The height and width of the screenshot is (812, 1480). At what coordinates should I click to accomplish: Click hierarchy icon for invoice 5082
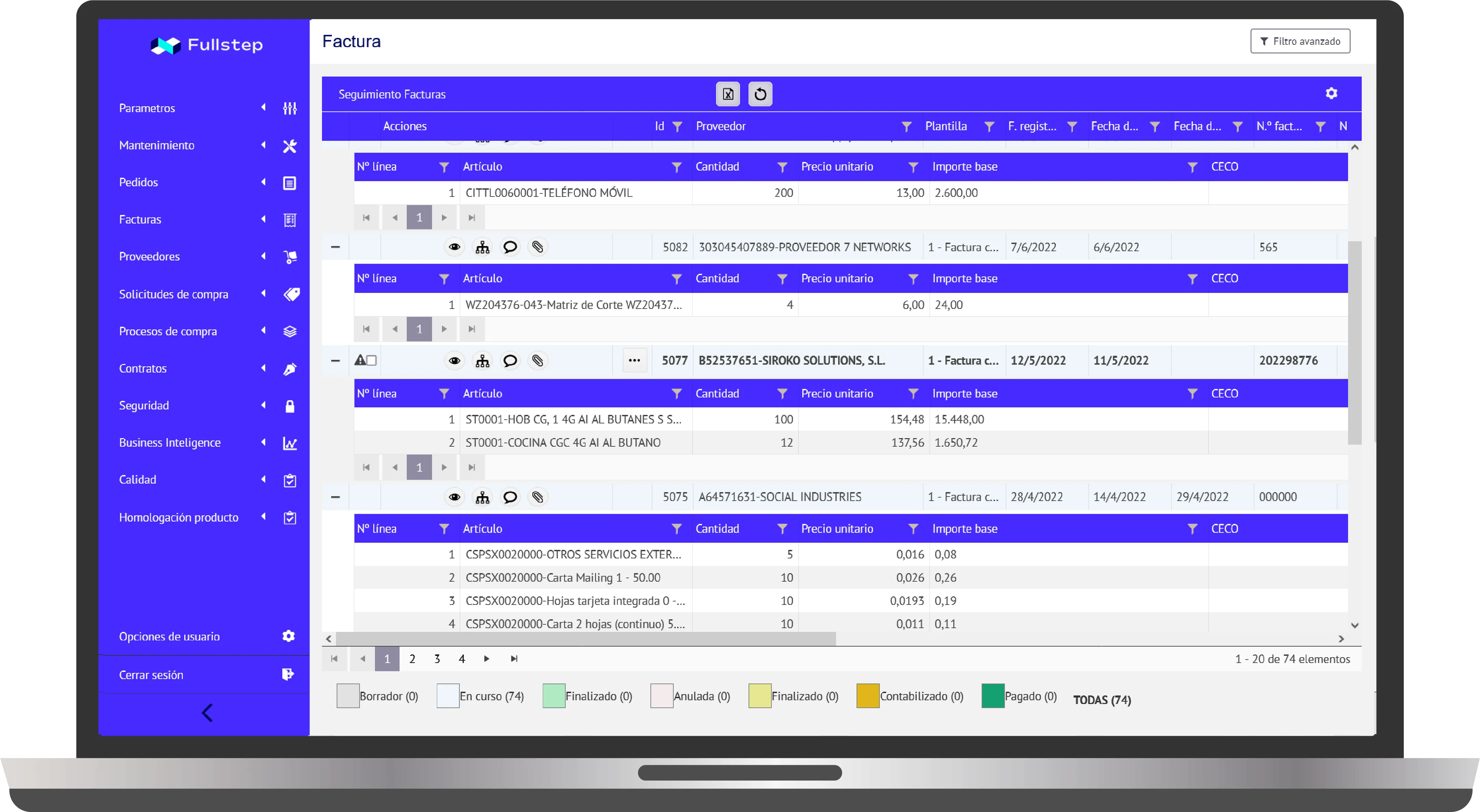(482, 247)
